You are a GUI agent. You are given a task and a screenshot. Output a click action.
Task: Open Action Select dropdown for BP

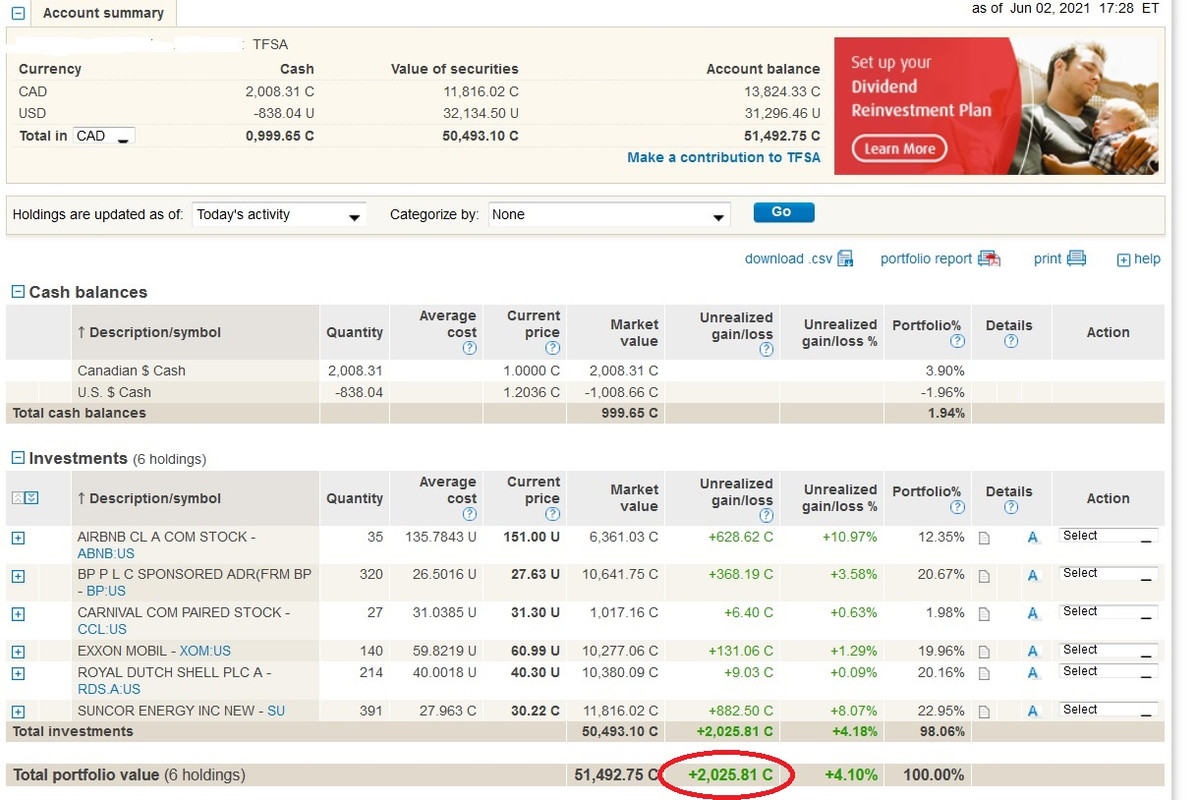[1108, 574]
